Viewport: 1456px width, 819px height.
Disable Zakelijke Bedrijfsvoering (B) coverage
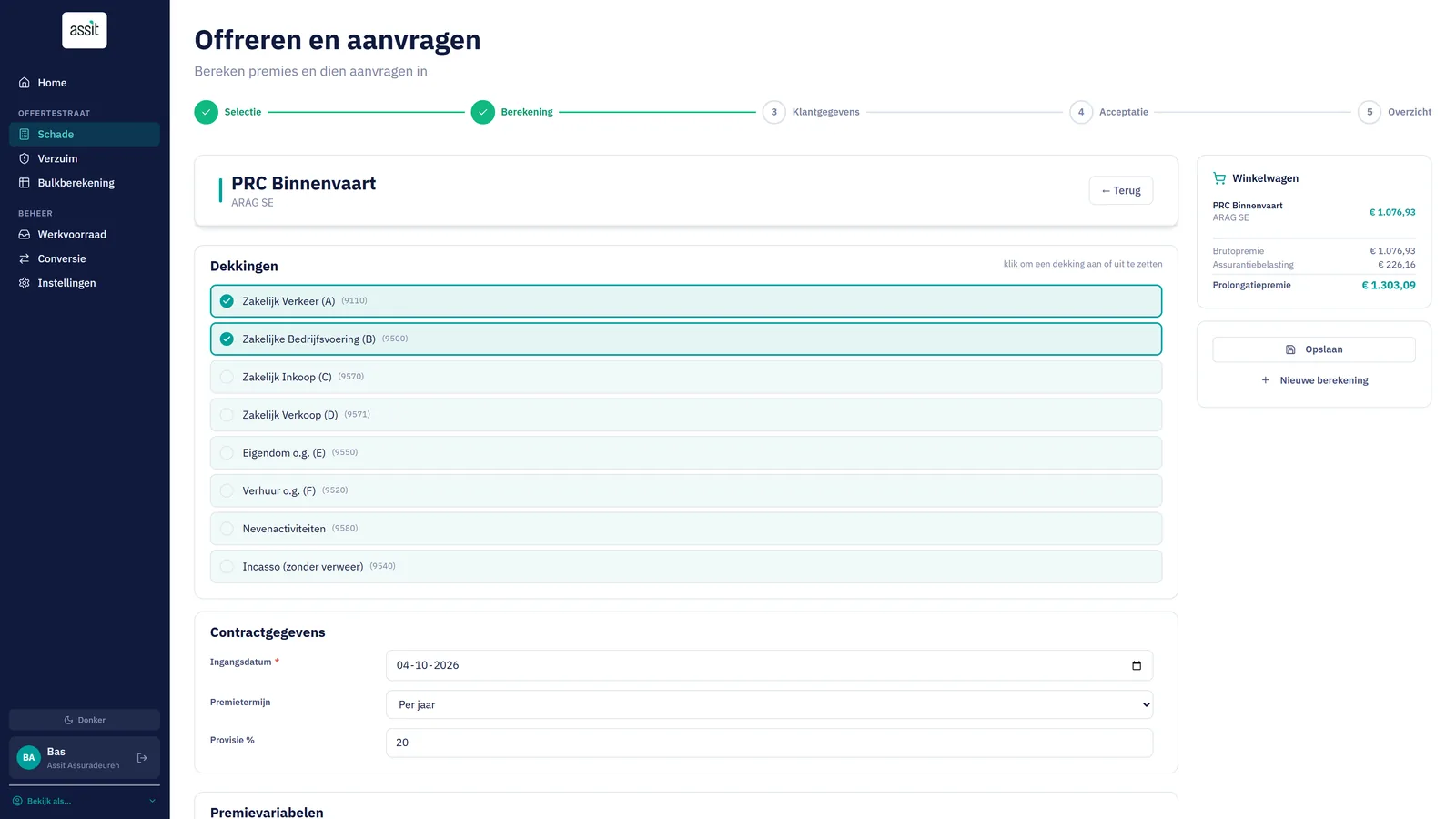pos(686,339)
